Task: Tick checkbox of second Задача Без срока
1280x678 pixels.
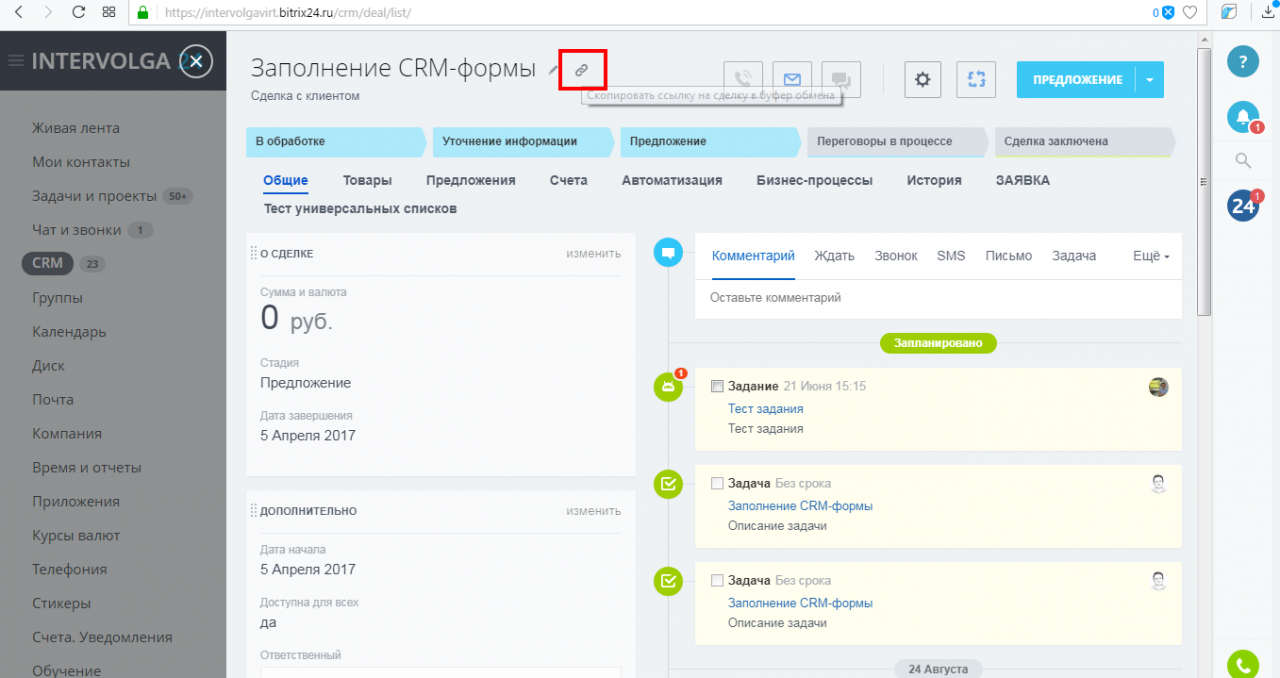Action: pyautogui.click(x=716, y=580)
